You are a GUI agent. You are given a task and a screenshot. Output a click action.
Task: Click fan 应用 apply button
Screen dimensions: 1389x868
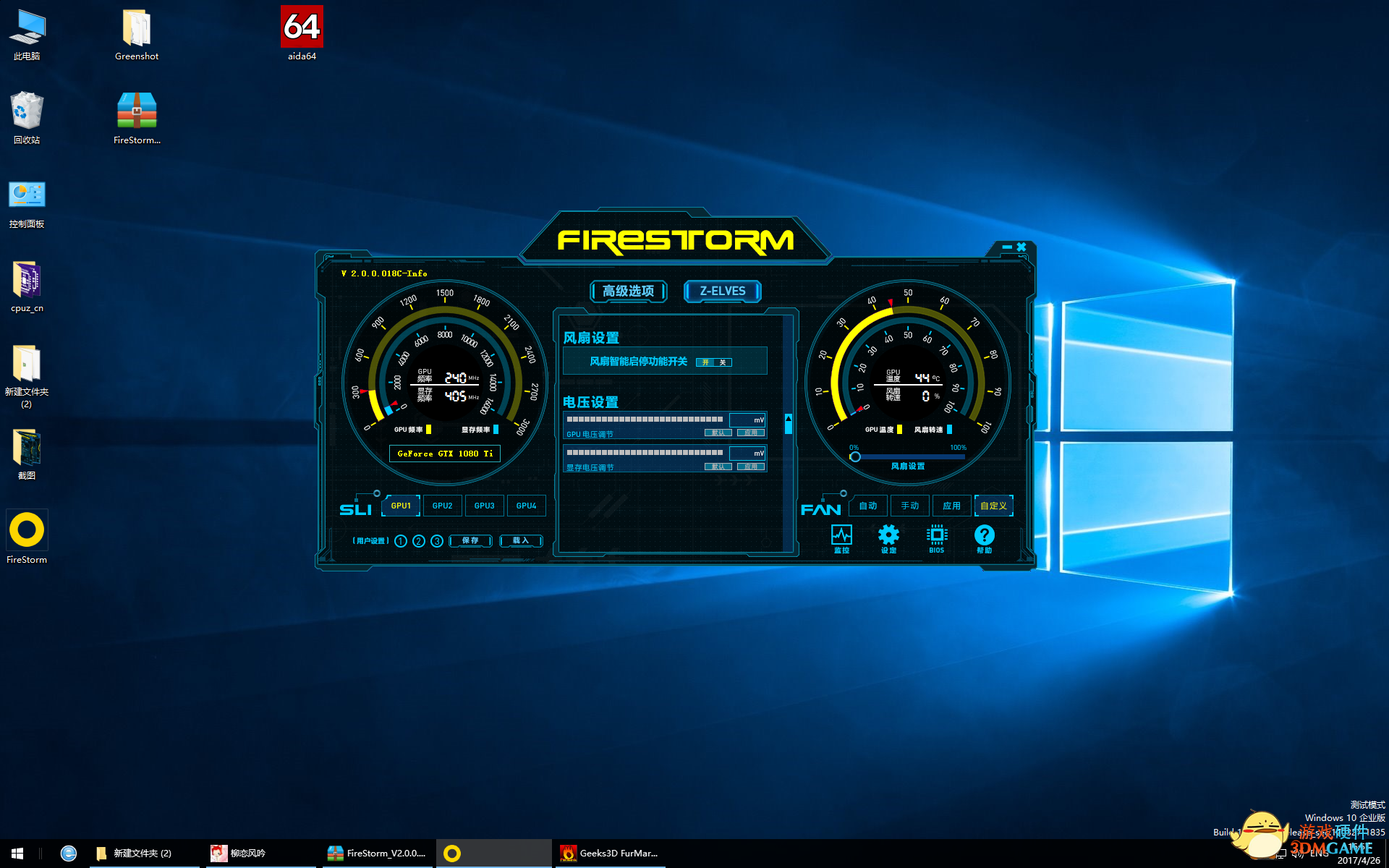(x=952, y=506)
